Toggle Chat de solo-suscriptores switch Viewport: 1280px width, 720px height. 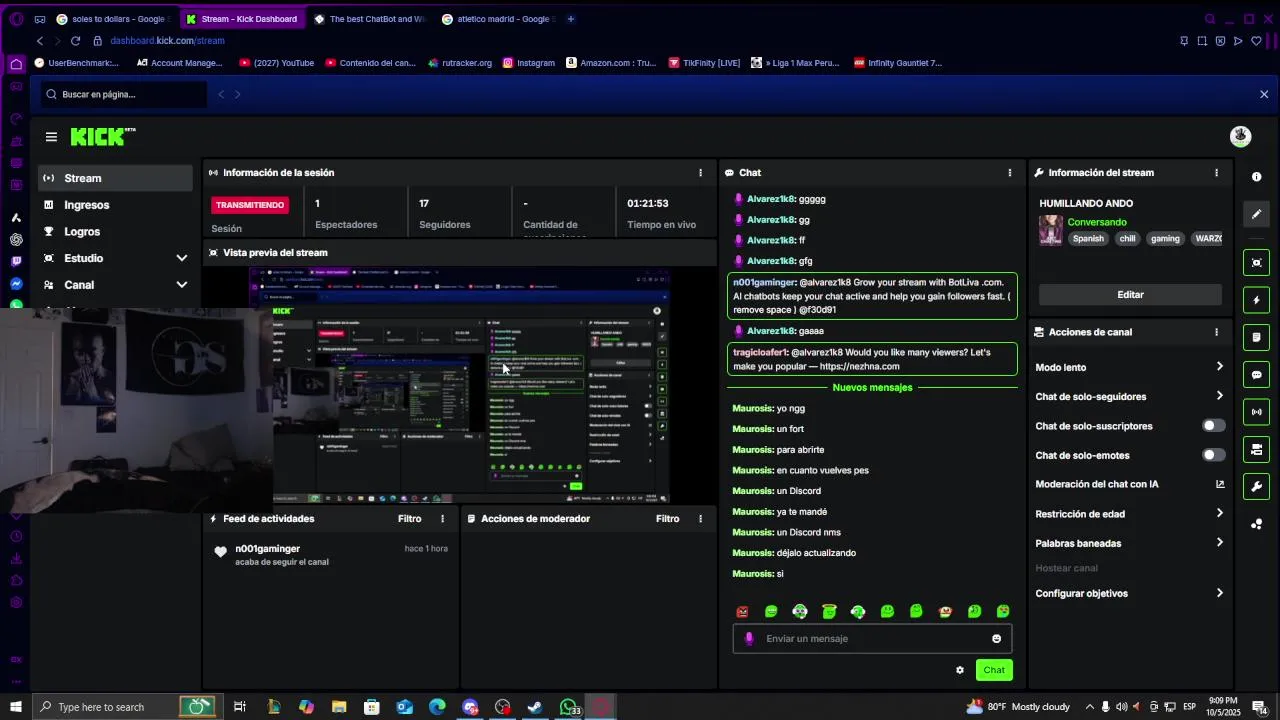(x=1213, y=426)
